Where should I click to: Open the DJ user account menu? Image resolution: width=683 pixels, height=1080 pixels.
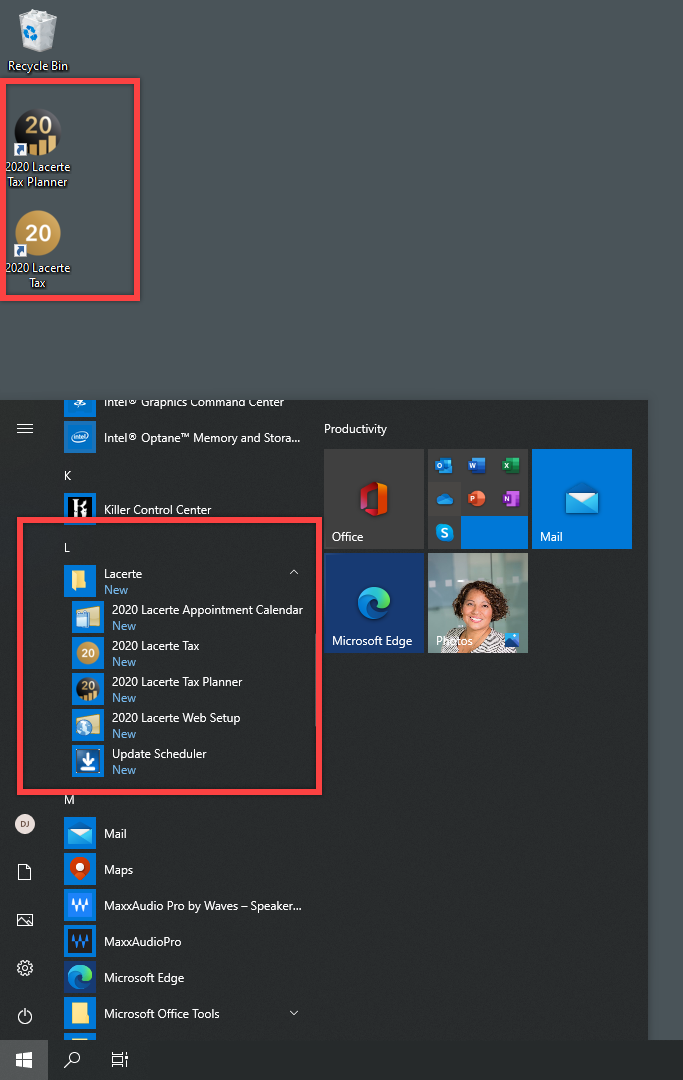tap(25, 824)
